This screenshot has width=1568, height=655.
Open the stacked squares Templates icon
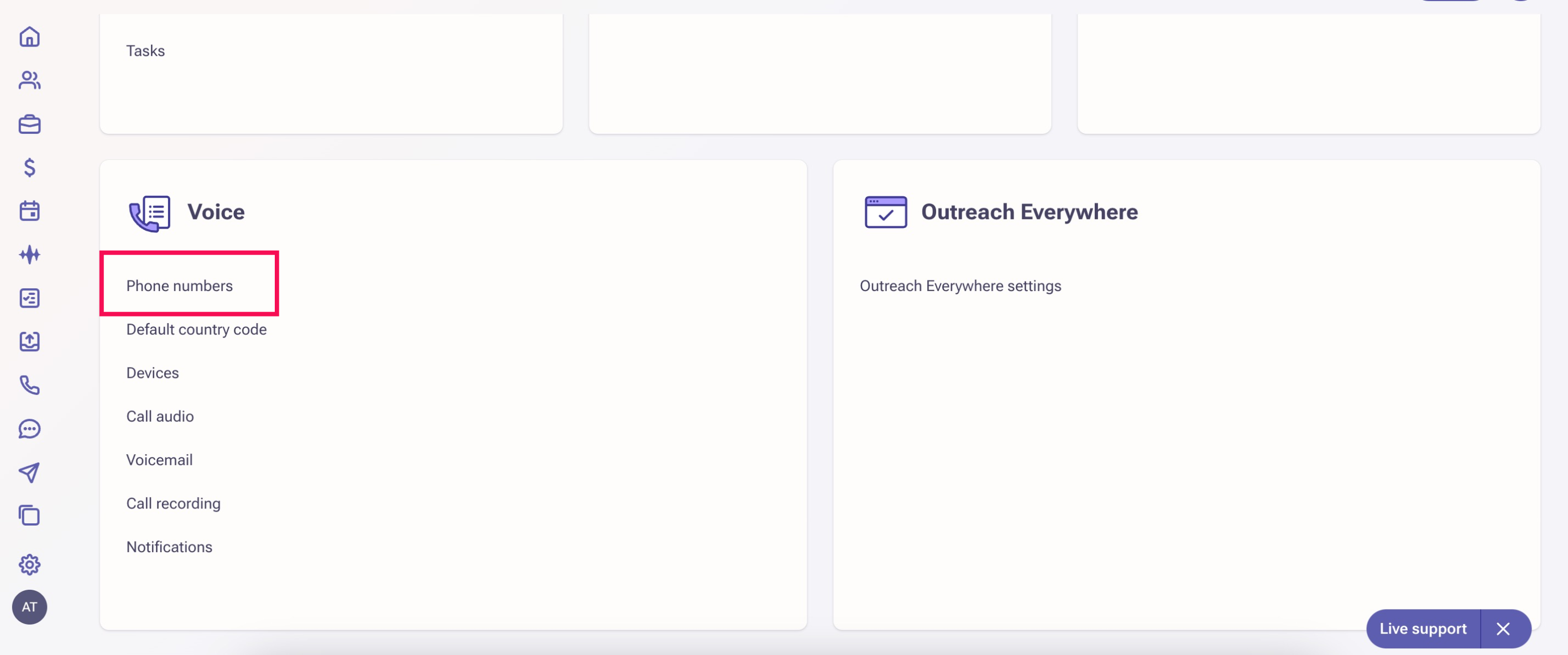29,516
